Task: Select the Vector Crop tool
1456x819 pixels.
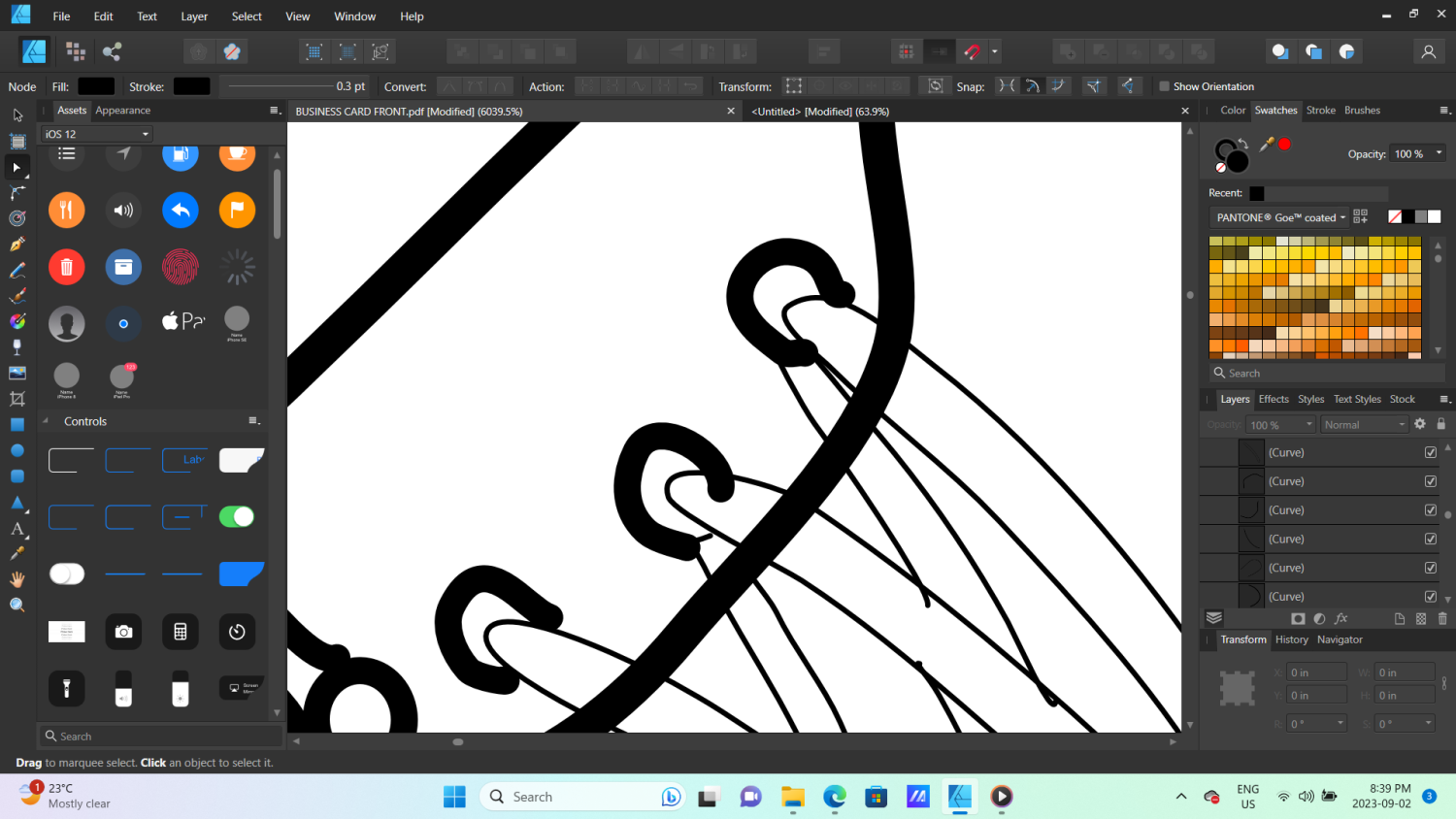Action: 17,399
